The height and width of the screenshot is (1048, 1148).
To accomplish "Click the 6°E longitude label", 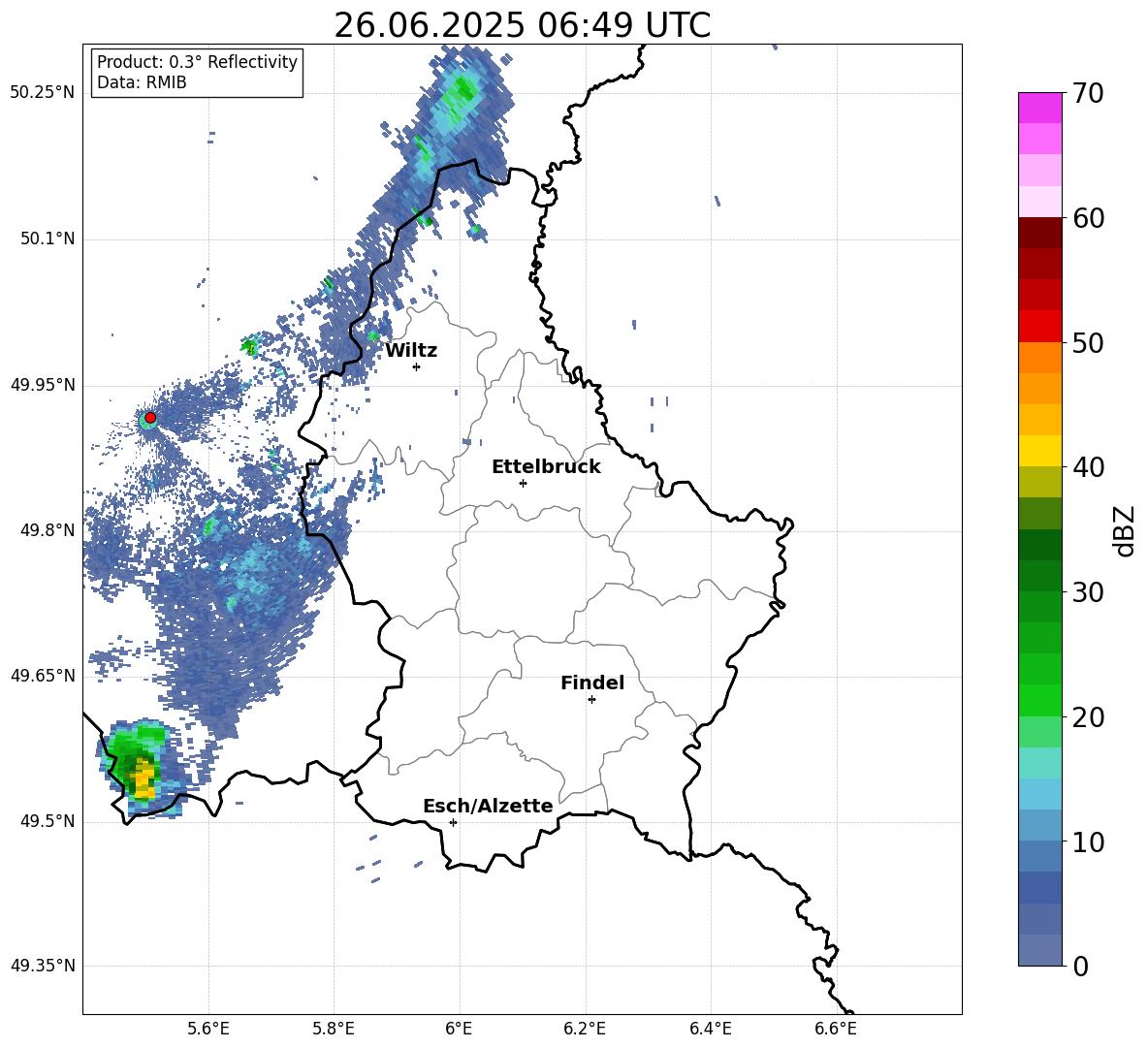I will [x=459, y=1029].
